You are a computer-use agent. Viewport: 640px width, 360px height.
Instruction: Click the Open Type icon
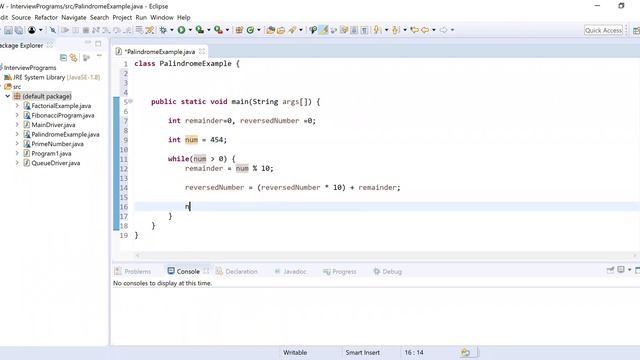pyautogui.click(x=270, y=30)
